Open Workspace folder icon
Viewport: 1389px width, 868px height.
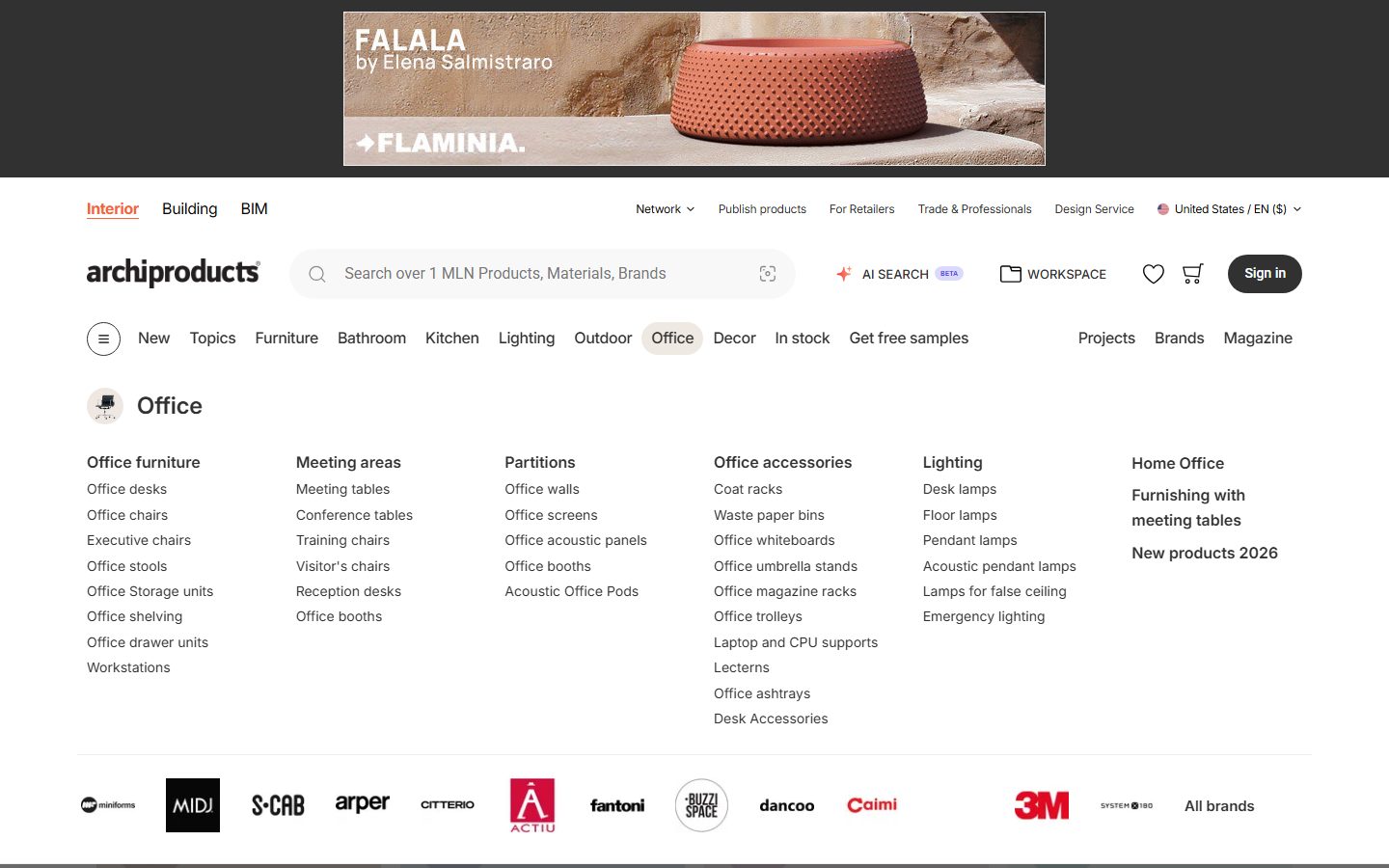pyautogui.click(x=1010, y=274)
